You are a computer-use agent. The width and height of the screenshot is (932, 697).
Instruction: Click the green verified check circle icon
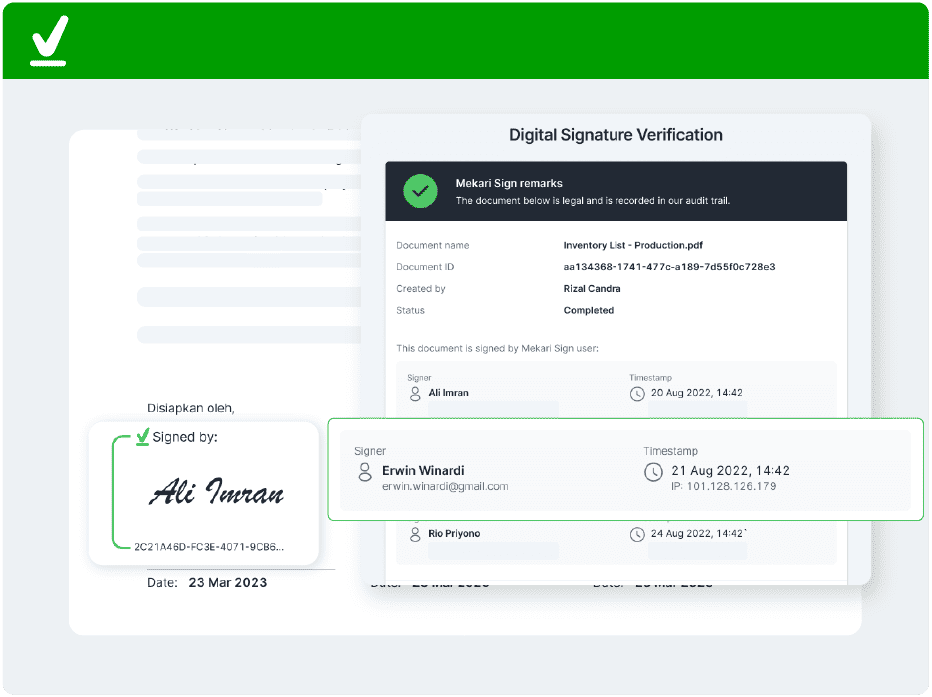[x=420, y=191]
